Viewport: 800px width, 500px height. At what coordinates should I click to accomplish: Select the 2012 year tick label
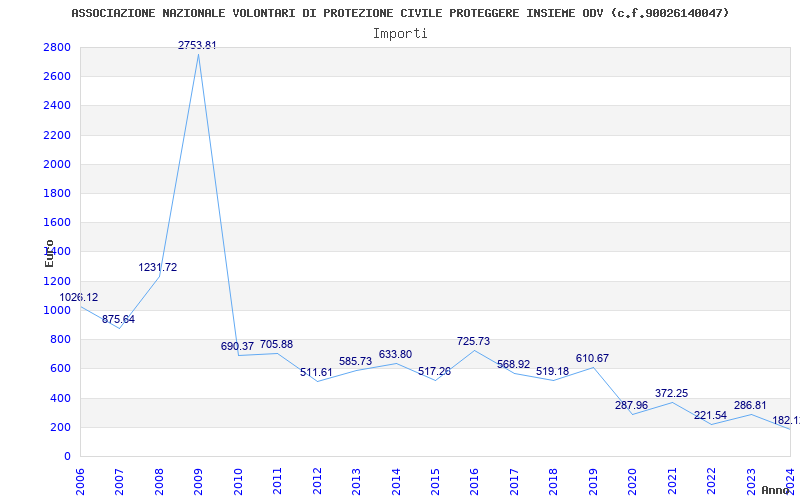(x=317, y=482)
